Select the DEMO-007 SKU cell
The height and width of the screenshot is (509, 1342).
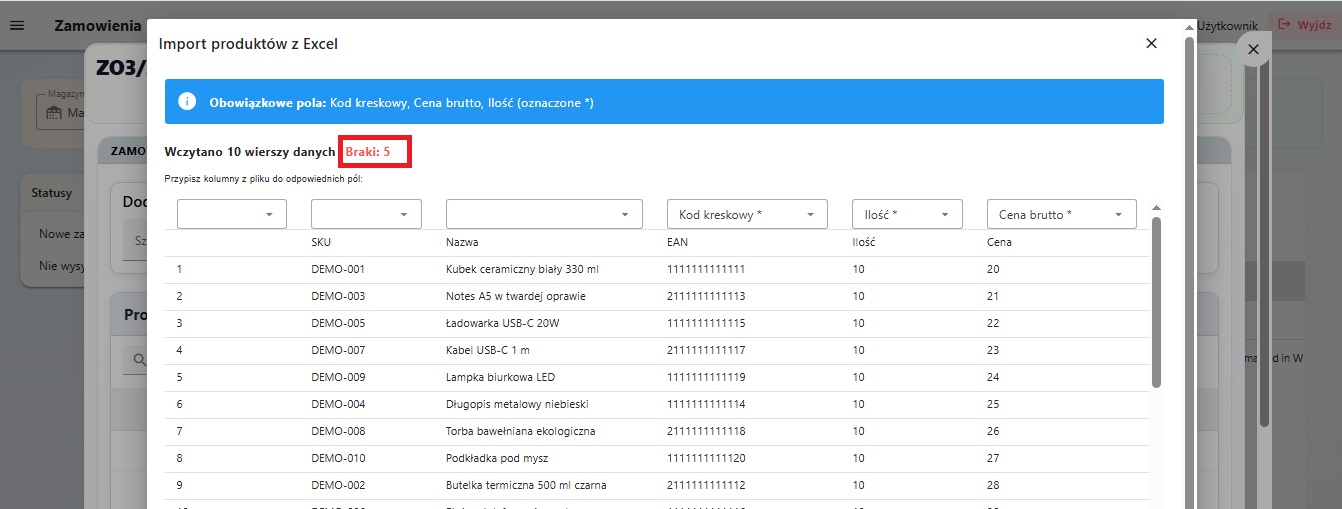point(338,350)
